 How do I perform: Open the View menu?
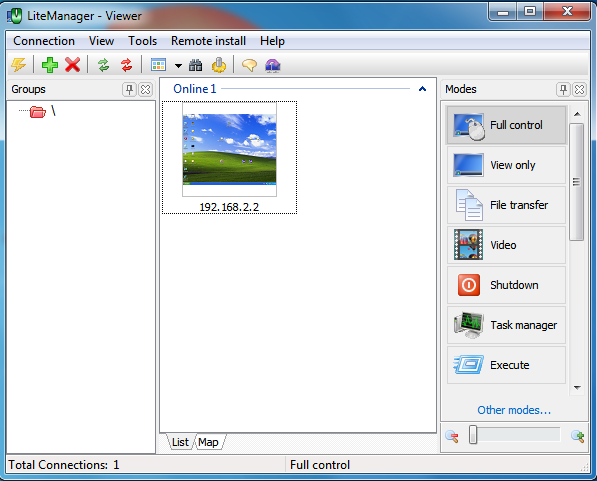[x=101, y=41]
